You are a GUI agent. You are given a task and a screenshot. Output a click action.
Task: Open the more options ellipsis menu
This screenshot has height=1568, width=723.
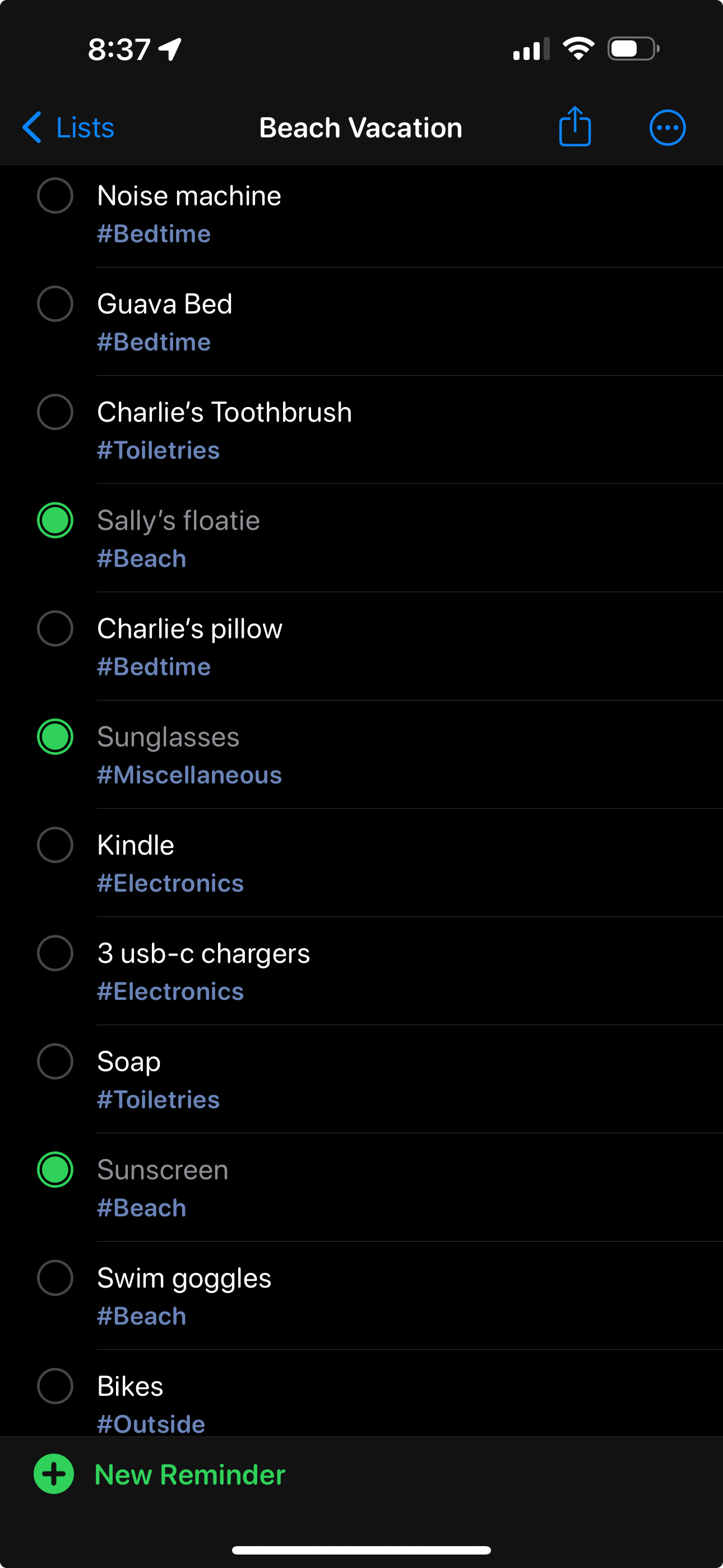pos(668,128)
